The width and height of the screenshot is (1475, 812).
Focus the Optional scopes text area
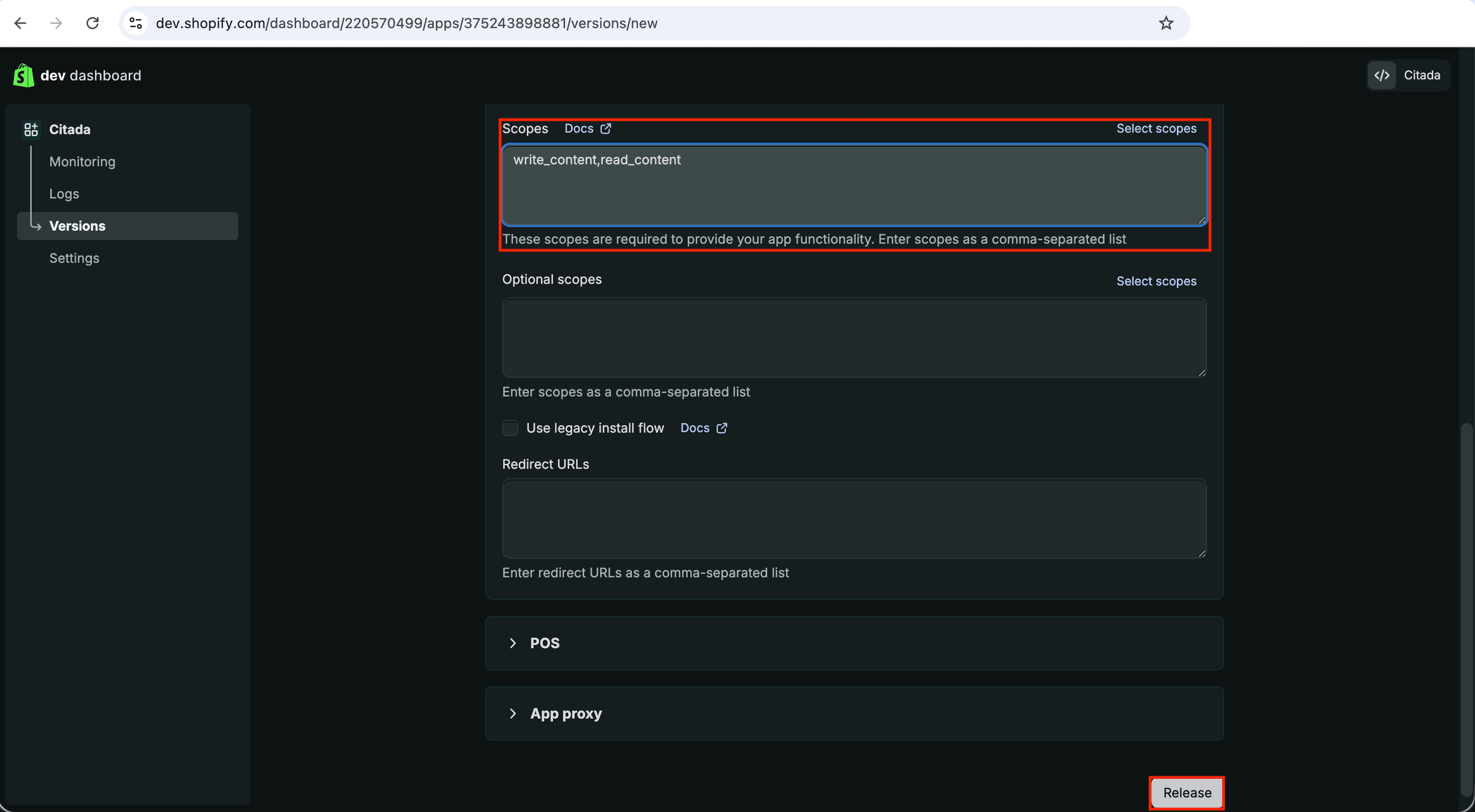click(854, 338)
